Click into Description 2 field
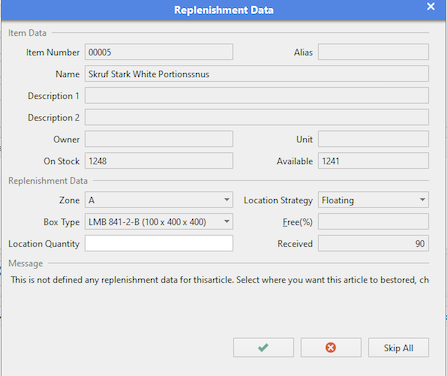The image size is (447, 376). pyautogui.click(x=257, y=117)
